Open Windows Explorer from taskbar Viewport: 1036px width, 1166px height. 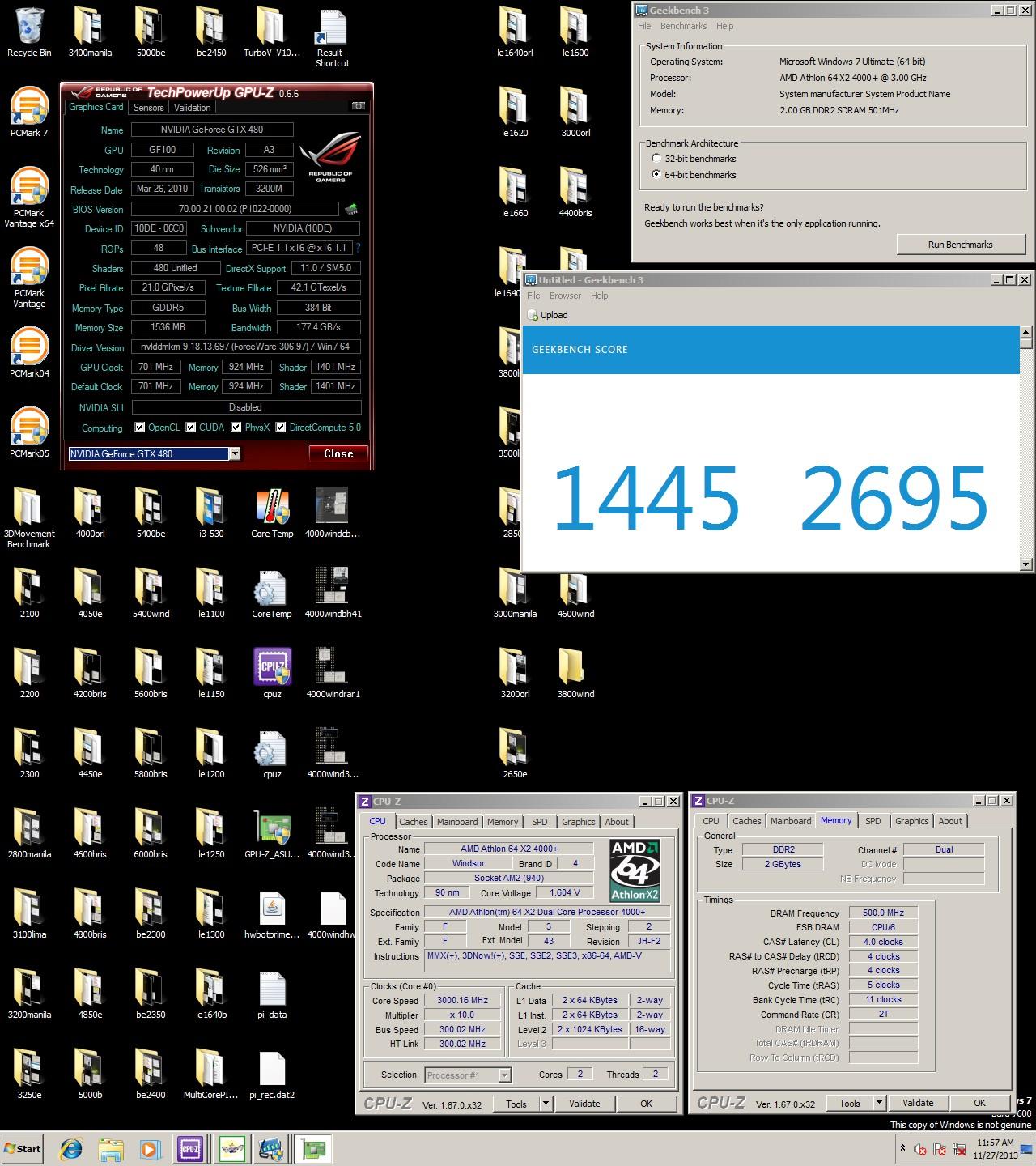pos(111,1148)
